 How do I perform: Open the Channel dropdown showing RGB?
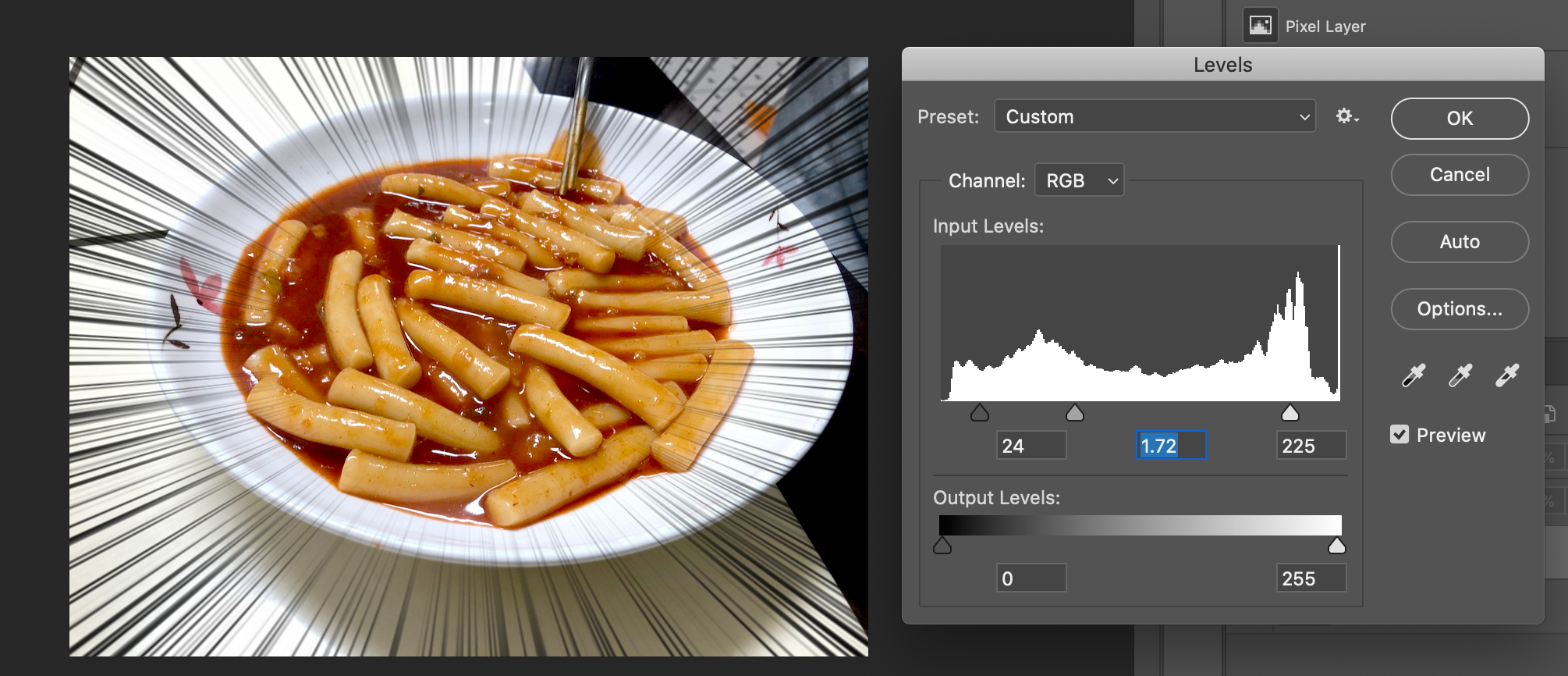[1079, 180]
